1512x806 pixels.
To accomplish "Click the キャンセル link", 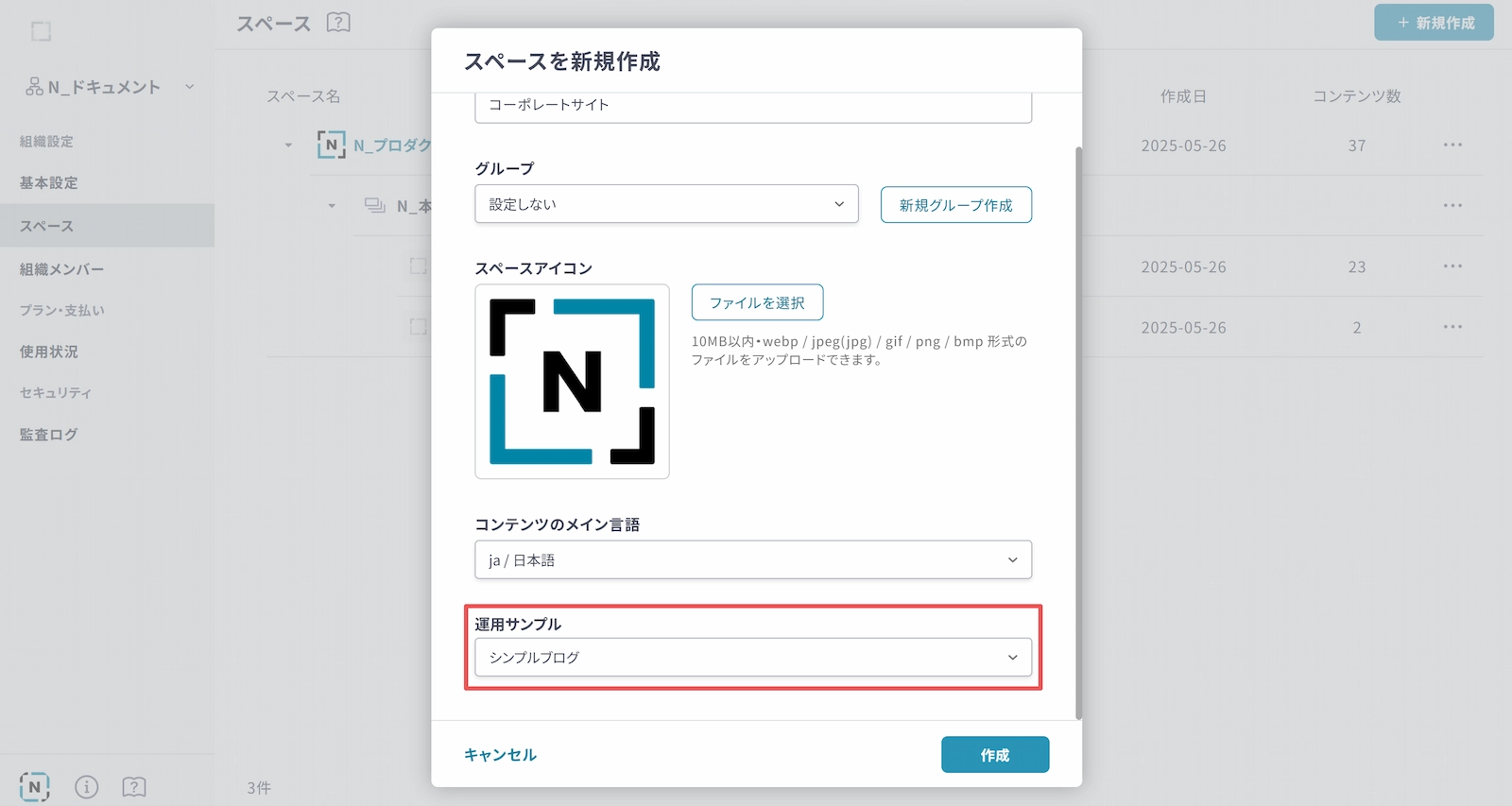I will pyautogui.click(x=500, y=755).
